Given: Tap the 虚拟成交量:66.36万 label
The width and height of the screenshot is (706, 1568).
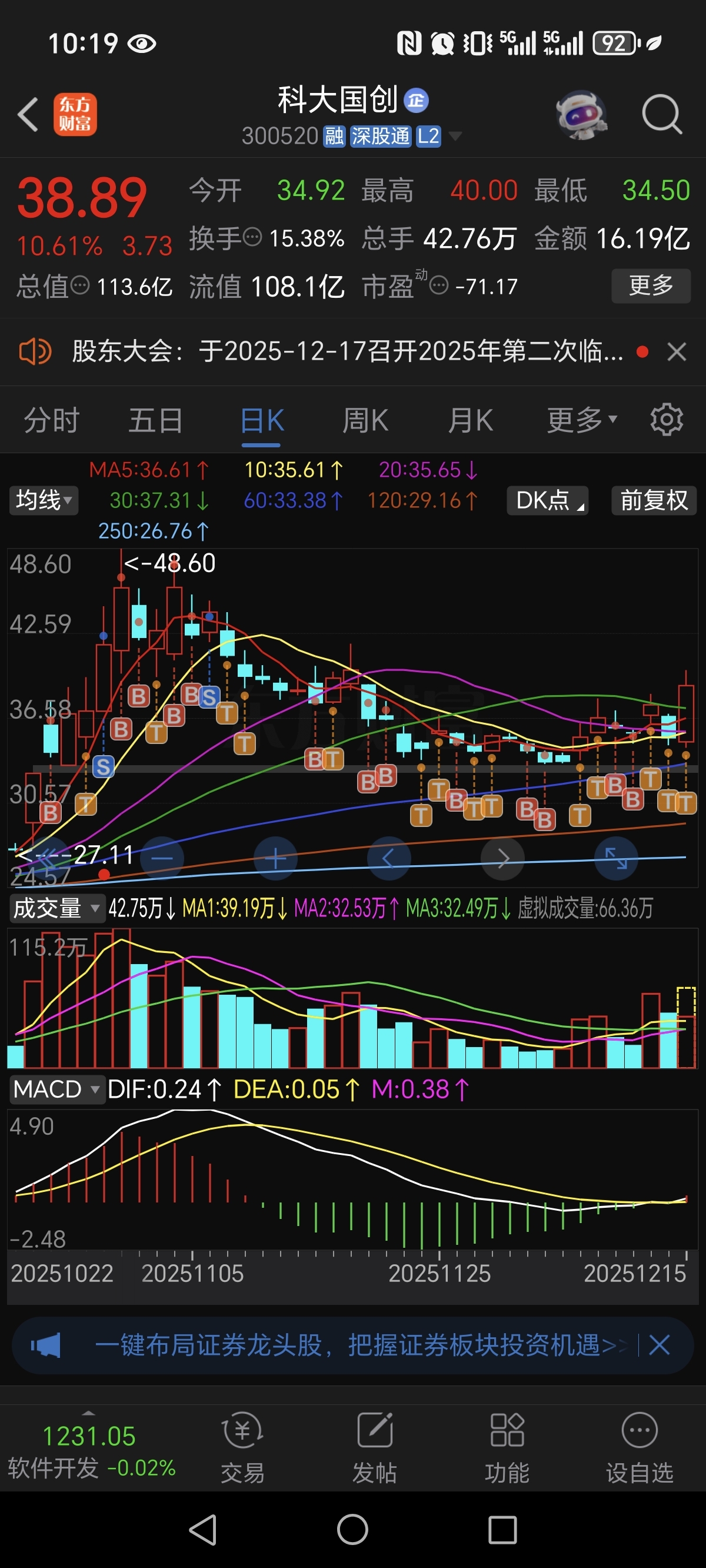Looking at the screenshot, I should point(585,908).
